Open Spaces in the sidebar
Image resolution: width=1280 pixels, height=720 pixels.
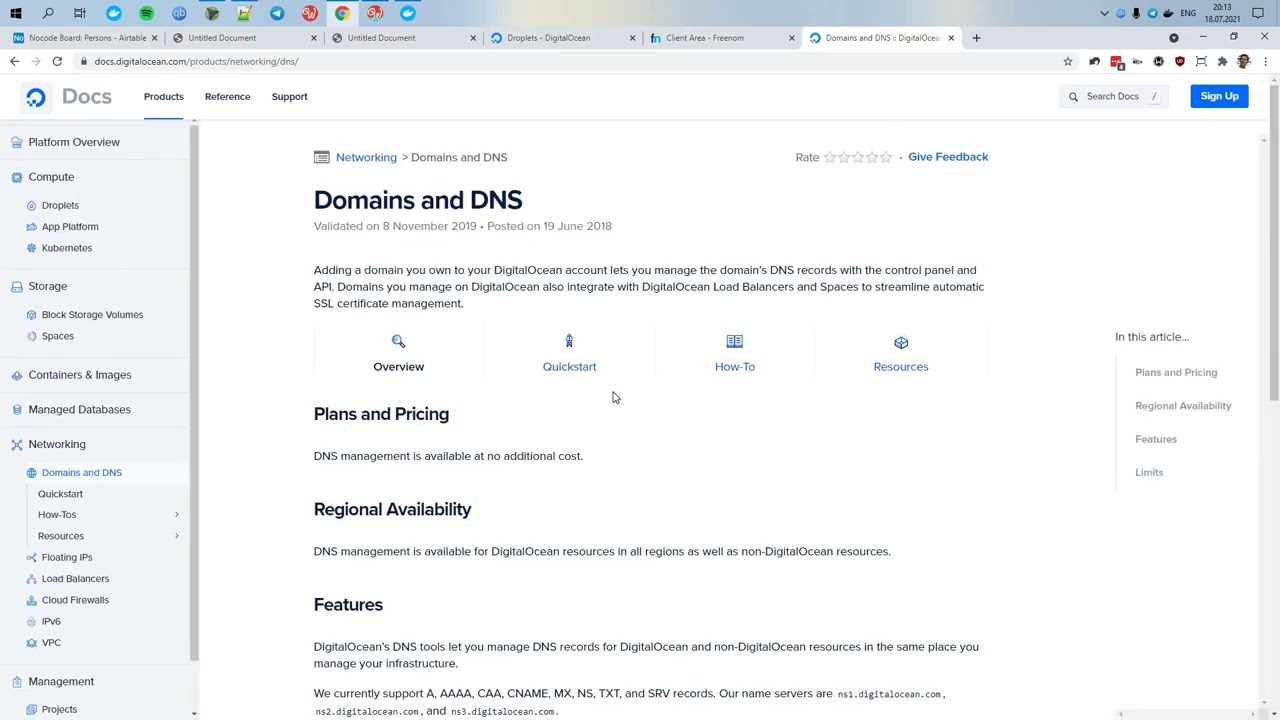pos(58,336)
